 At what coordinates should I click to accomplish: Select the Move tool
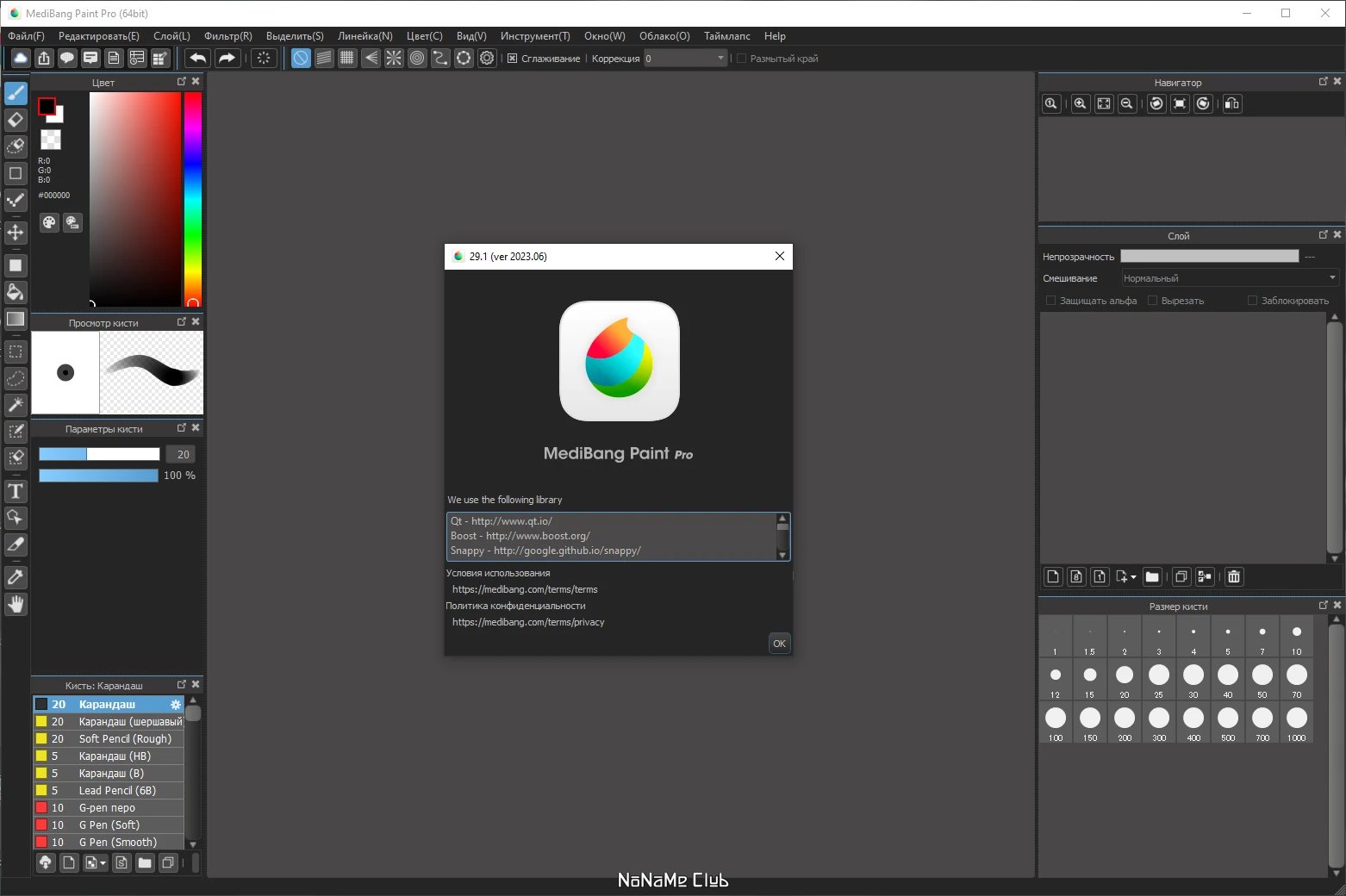point(16,233)
